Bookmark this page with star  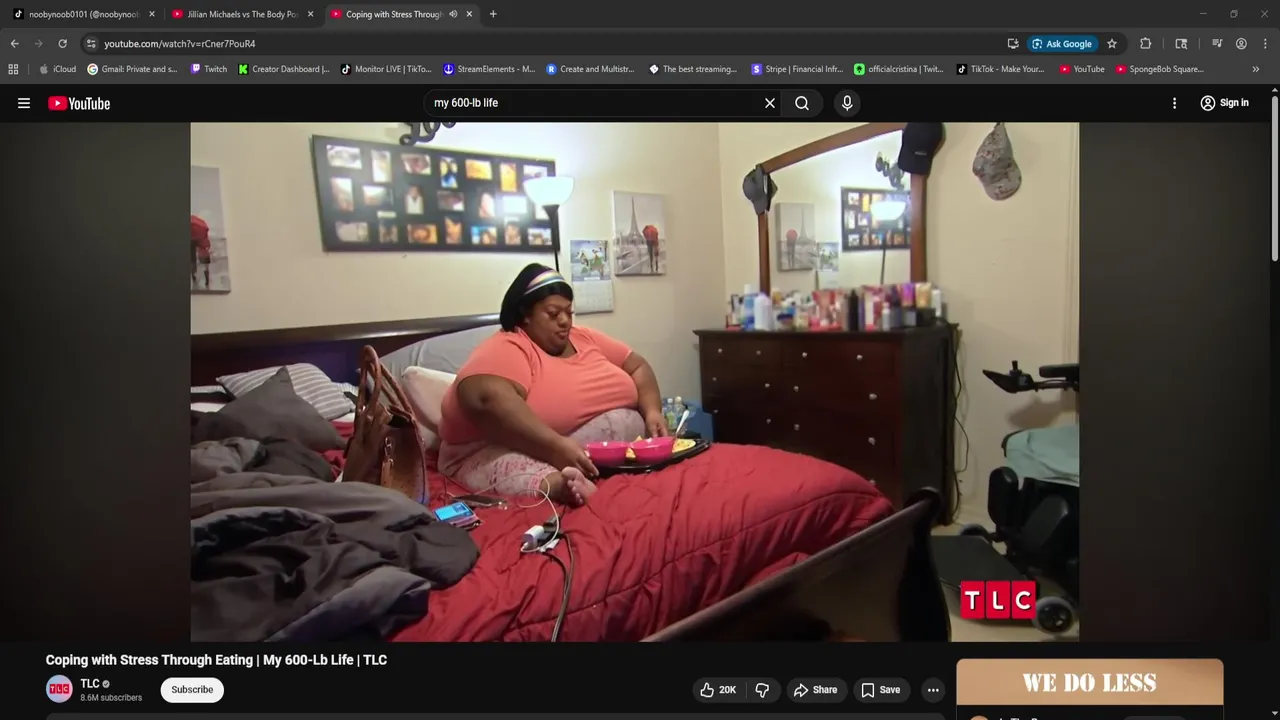tap(1112, 44)
